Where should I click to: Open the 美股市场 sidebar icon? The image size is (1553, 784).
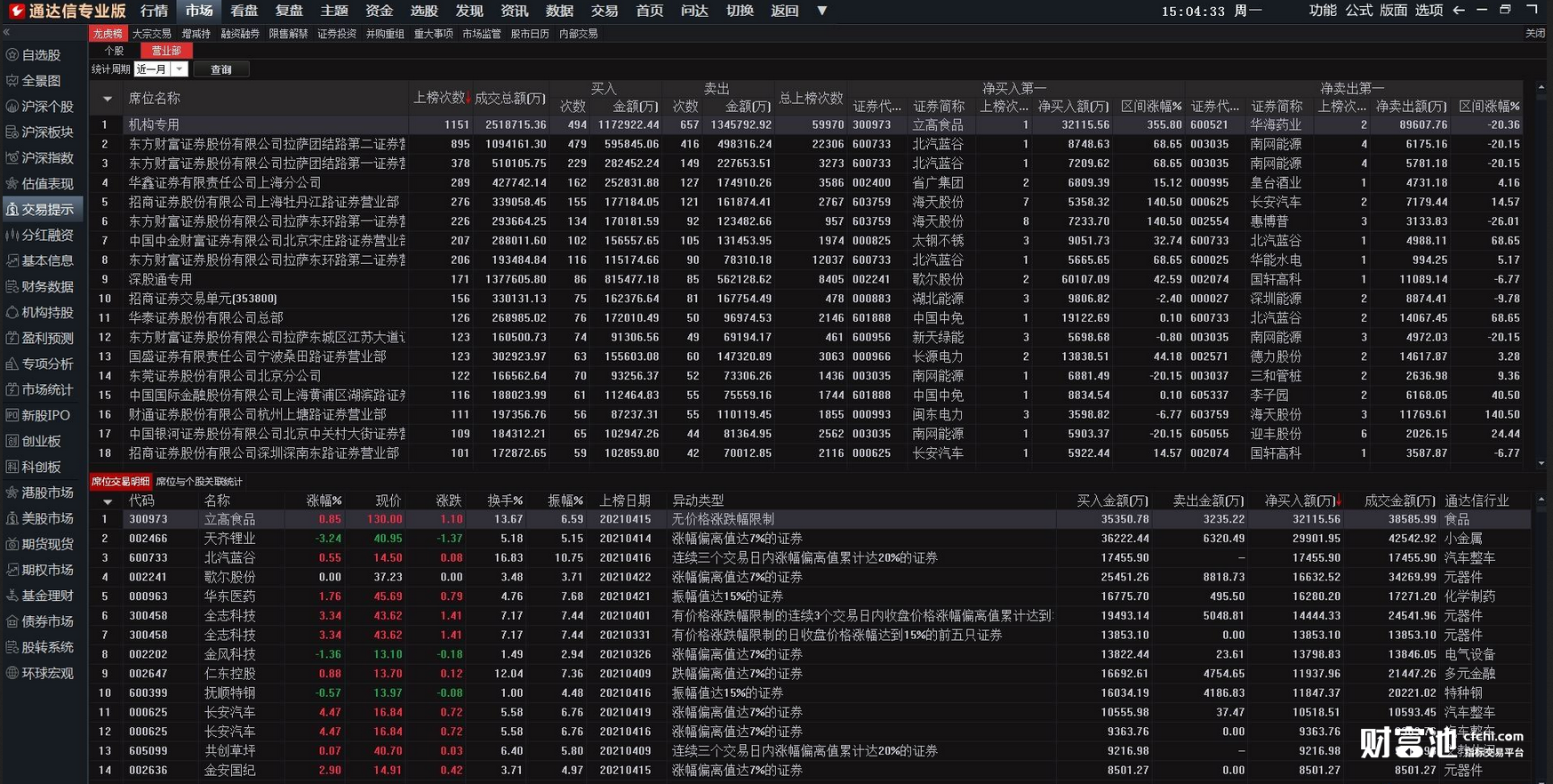pos(12,519)
